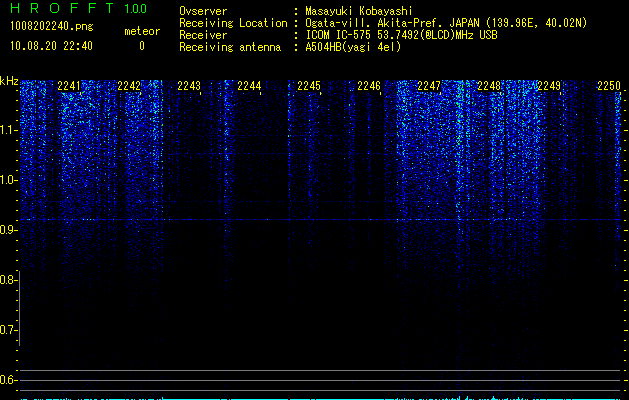Viewport: 629px width, 400px height.
Task: Click the kHz axis unit label
Action: pos(9,81)
